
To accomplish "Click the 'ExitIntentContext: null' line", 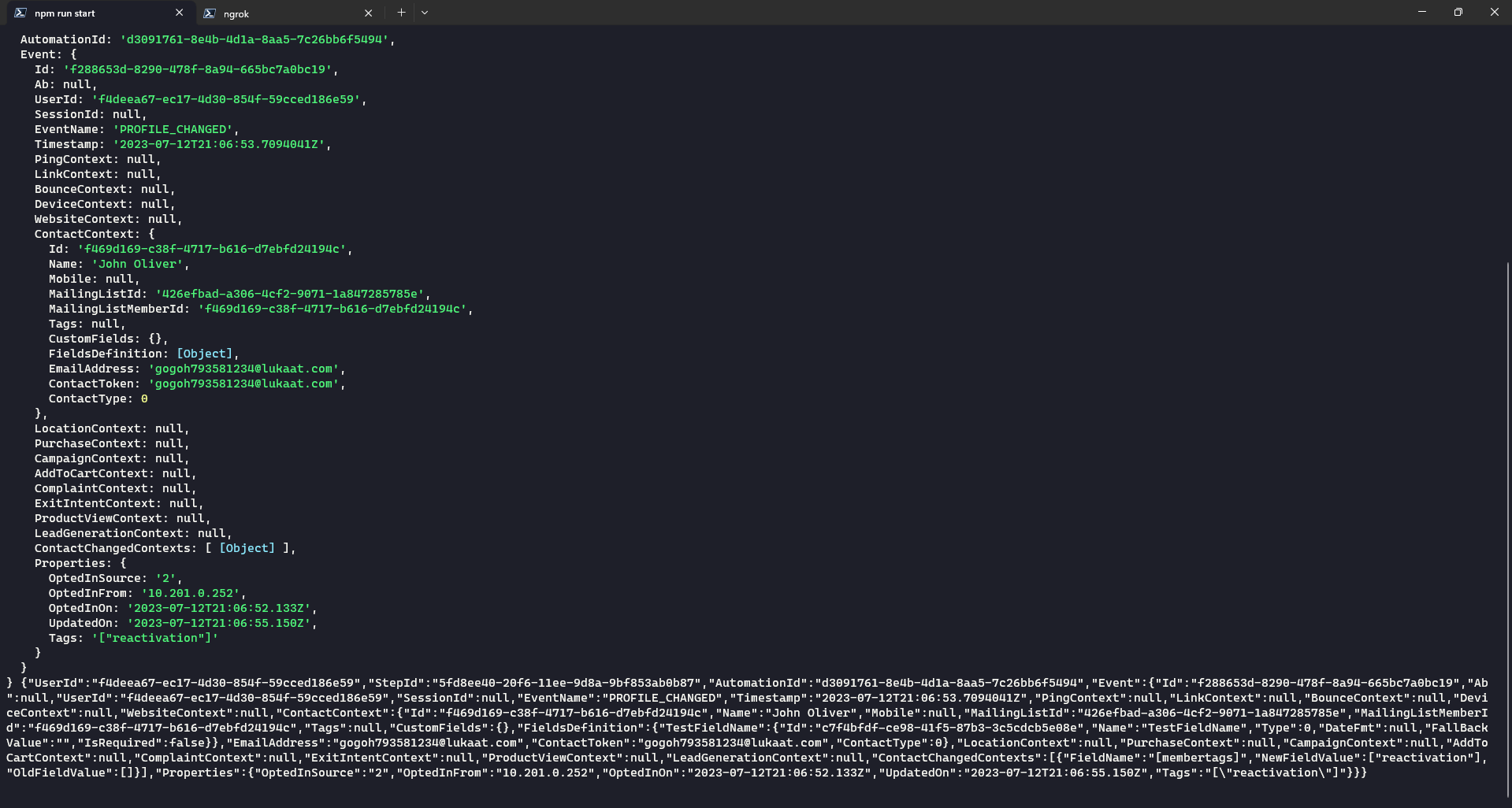I will click(x=119, y=503).
